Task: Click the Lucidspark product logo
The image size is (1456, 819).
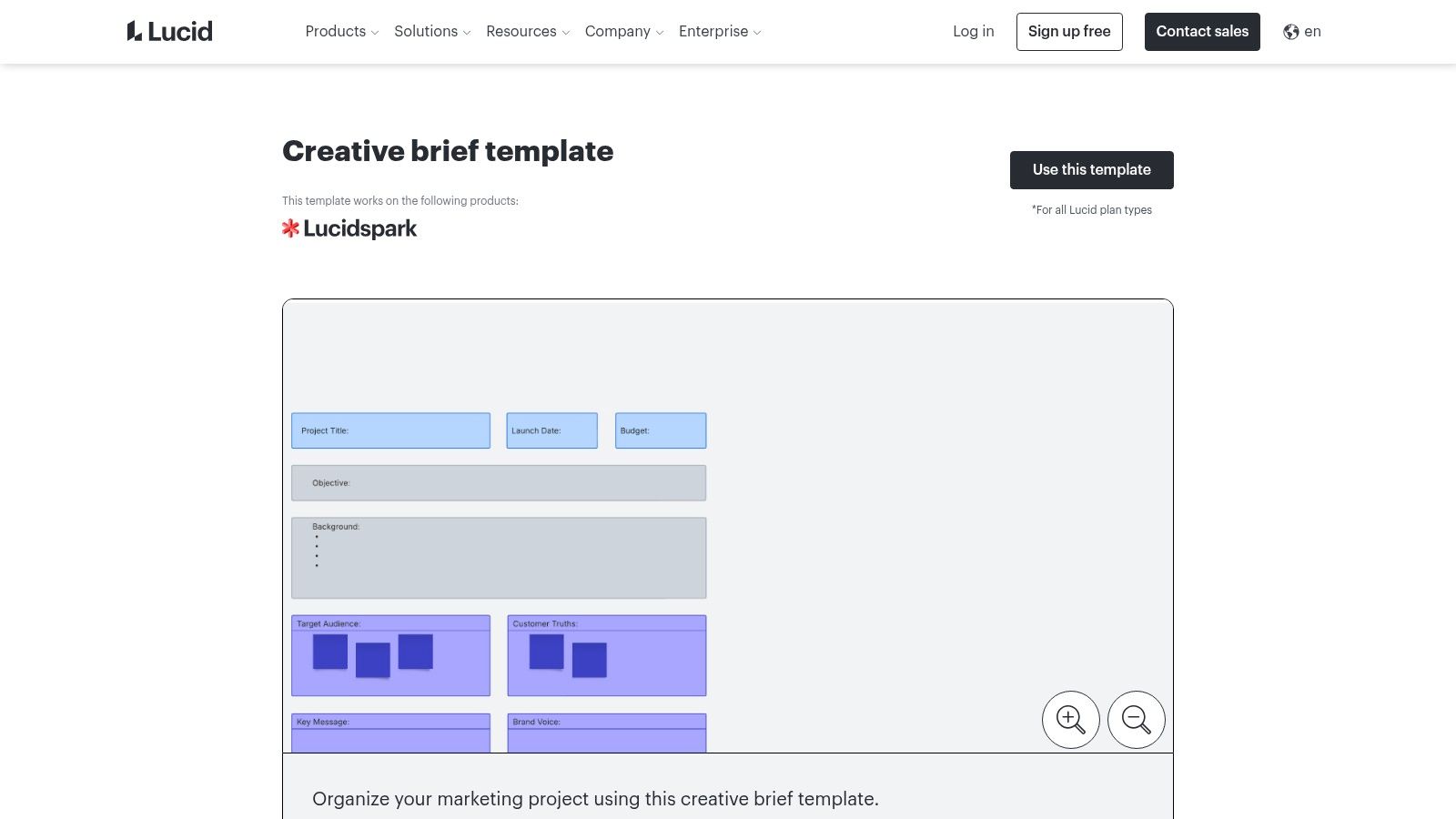Action: click(x=349, y=227)
